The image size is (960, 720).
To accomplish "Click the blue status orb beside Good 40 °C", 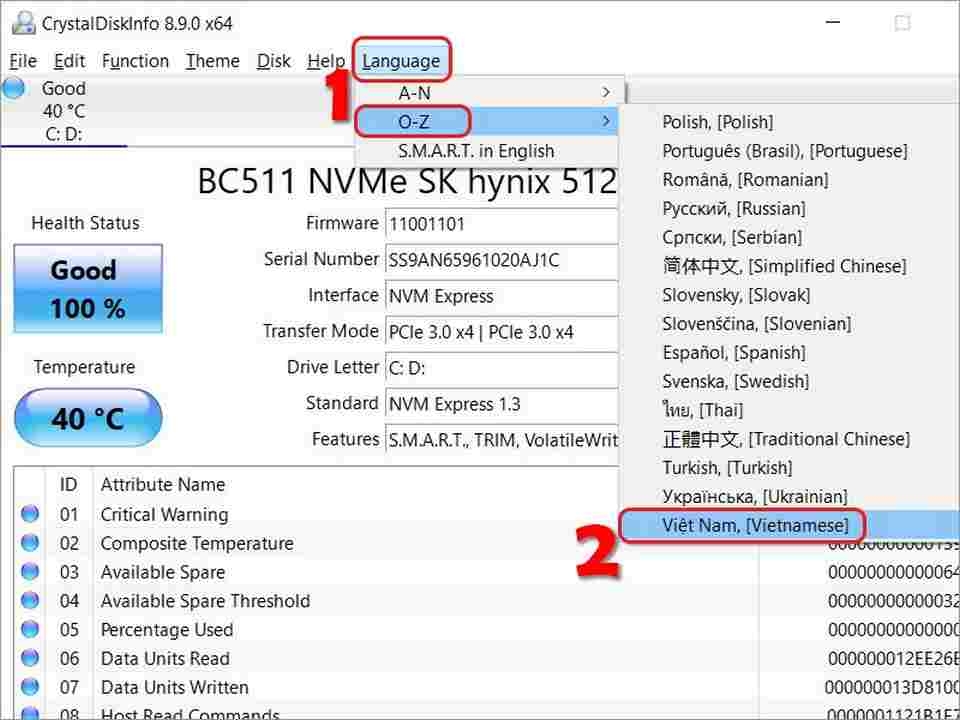I will click(13, 88).
